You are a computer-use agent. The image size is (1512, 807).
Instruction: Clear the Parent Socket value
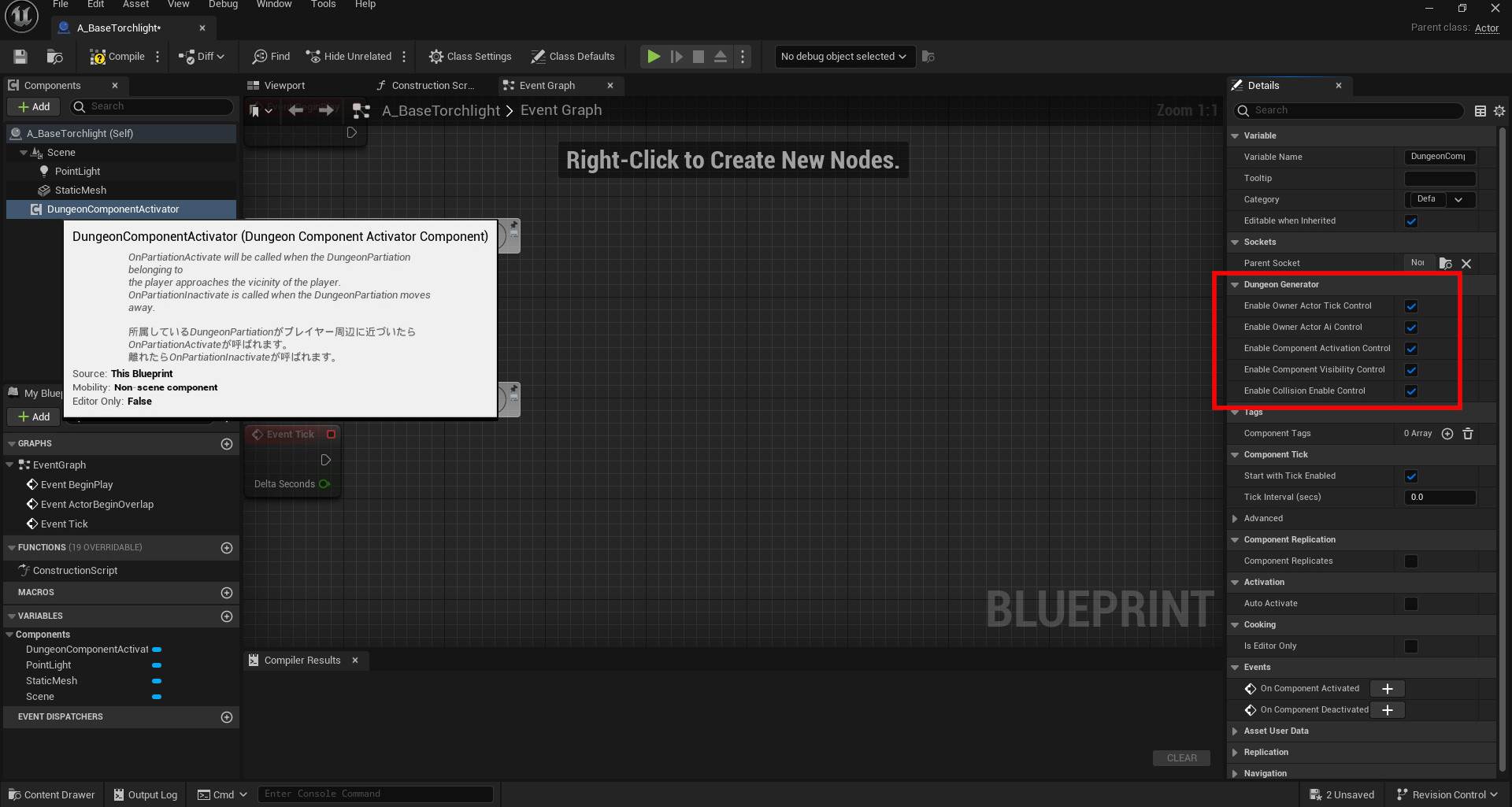1466,264
